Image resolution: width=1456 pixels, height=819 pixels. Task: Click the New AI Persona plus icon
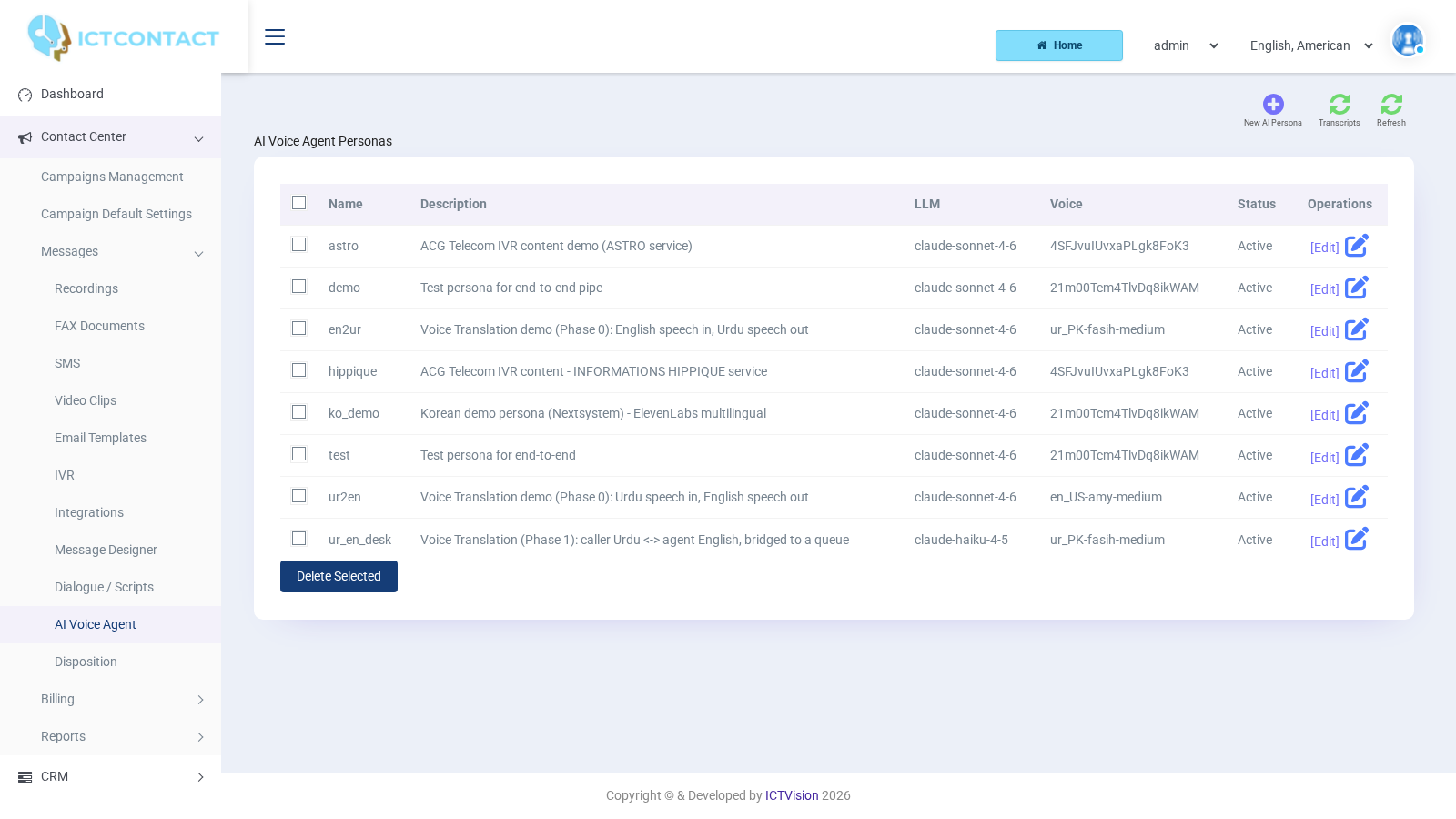click(1273, 104)
